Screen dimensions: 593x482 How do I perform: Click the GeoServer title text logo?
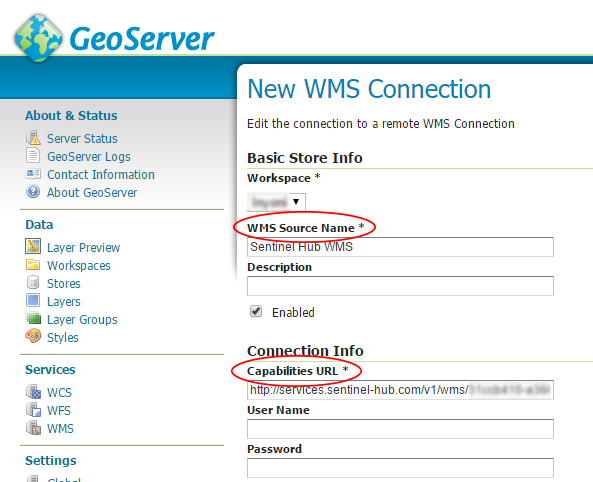tap(142, 39)
